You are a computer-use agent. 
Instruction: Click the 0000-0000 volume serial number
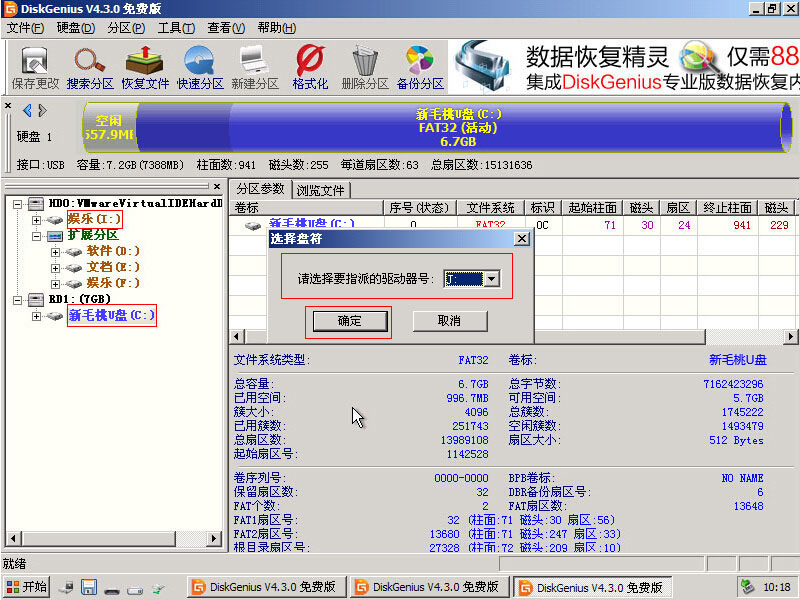pos(461,478)
